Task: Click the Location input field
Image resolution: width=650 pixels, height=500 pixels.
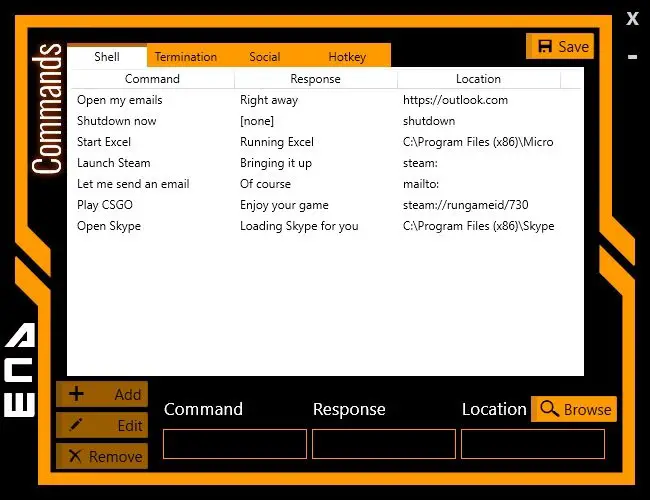Action: point(533,444)
